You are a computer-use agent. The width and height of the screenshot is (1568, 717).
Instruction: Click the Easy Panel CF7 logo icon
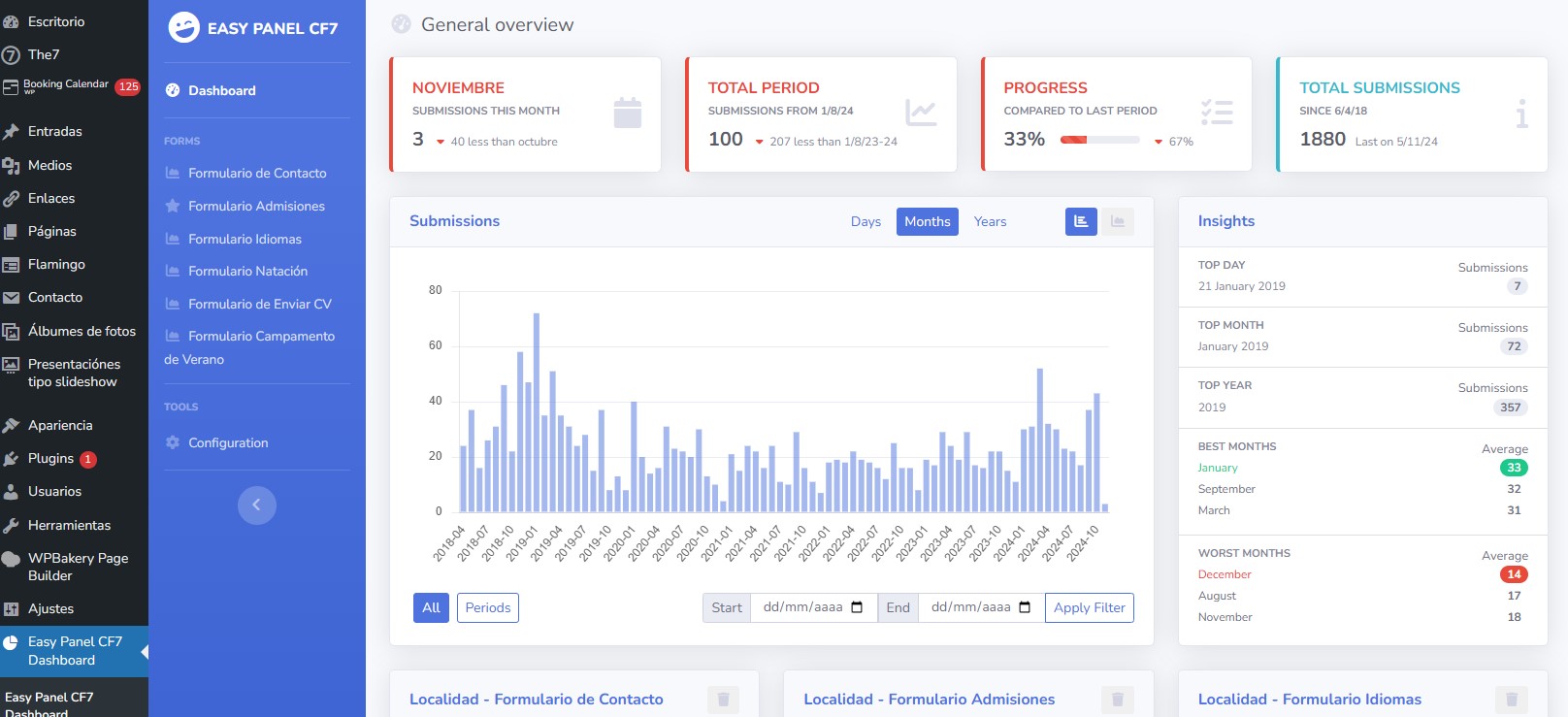coord(183,27)
